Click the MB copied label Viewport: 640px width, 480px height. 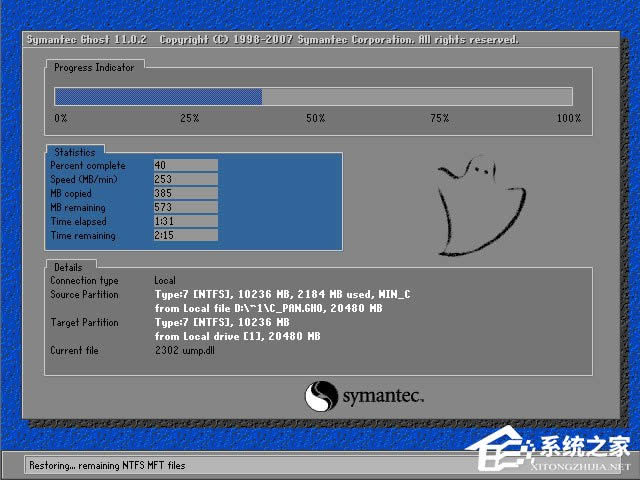click(x=71, y=193)
